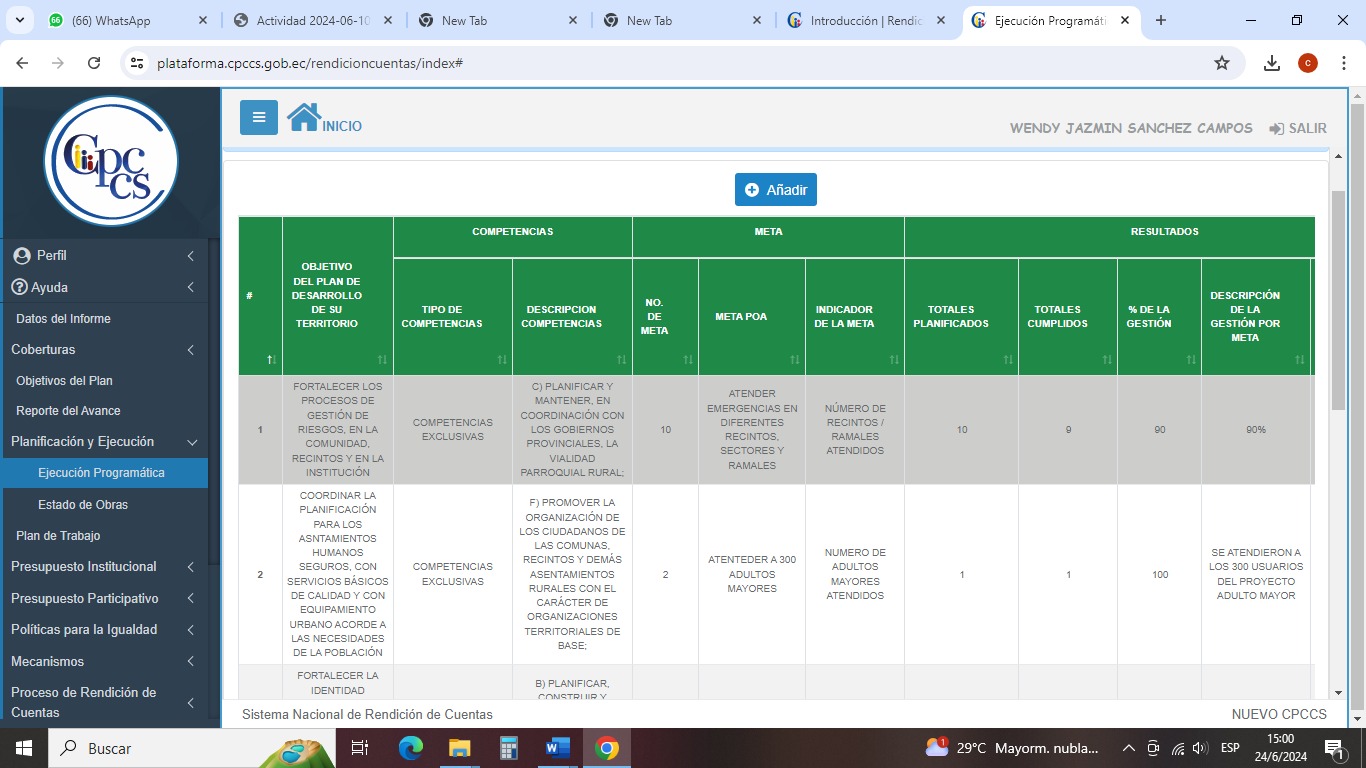Open Estado de Obras in sidebar
The height and width of the screenshot is (768, 1366).
[83, 504]
